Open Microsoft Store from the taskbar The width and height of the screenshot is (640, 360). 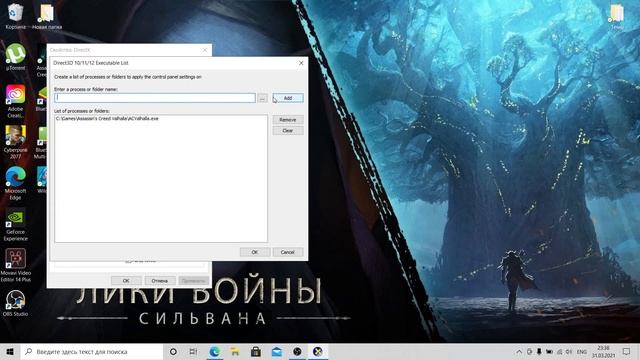tap(256, 351)
